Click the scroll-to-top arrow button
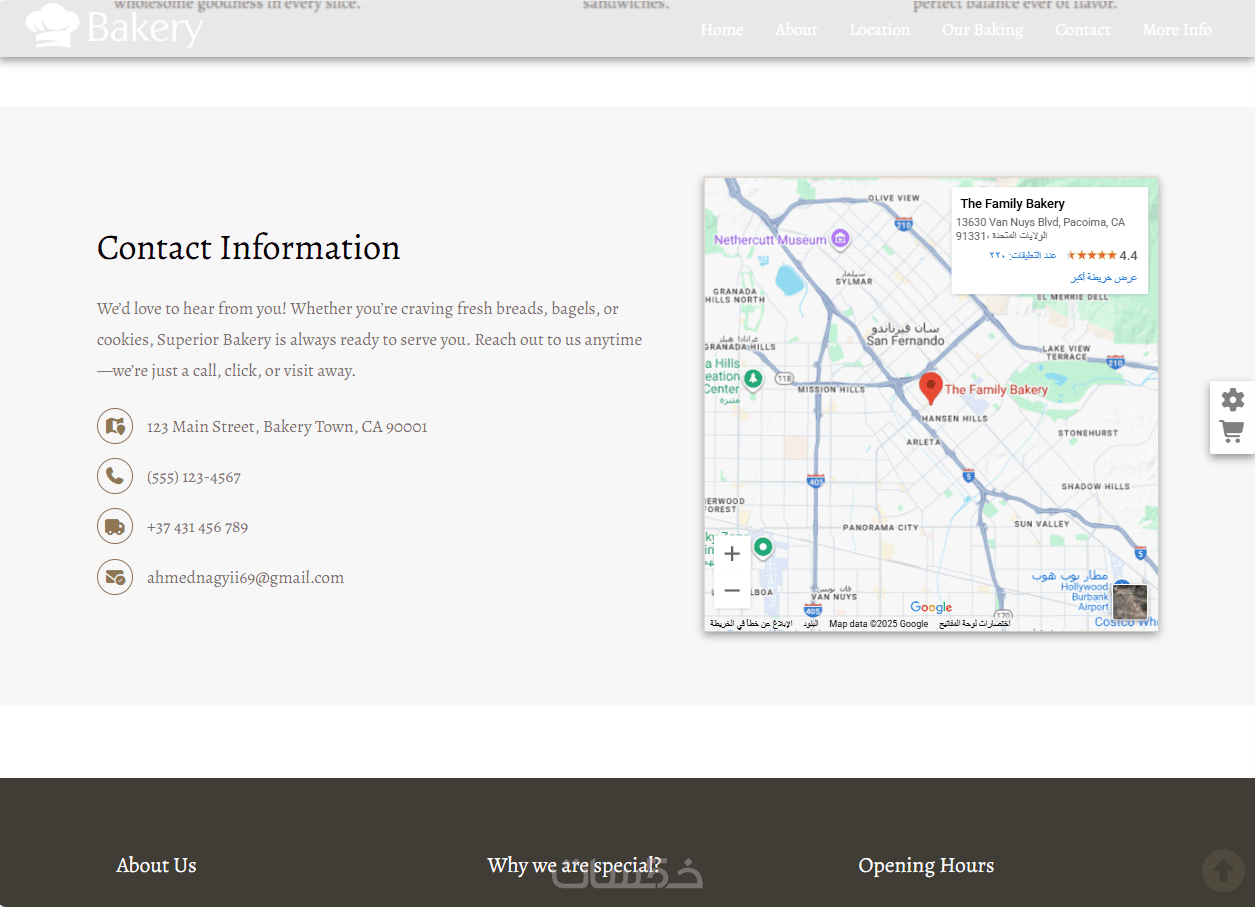The image size is (1256, 907). [x=1223, y=871]
